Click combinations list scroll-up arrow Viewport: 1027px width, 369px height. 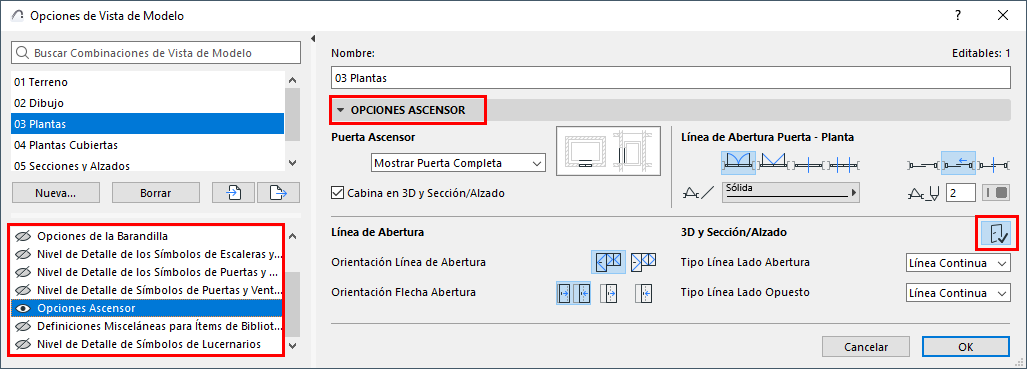pos(292,80)
